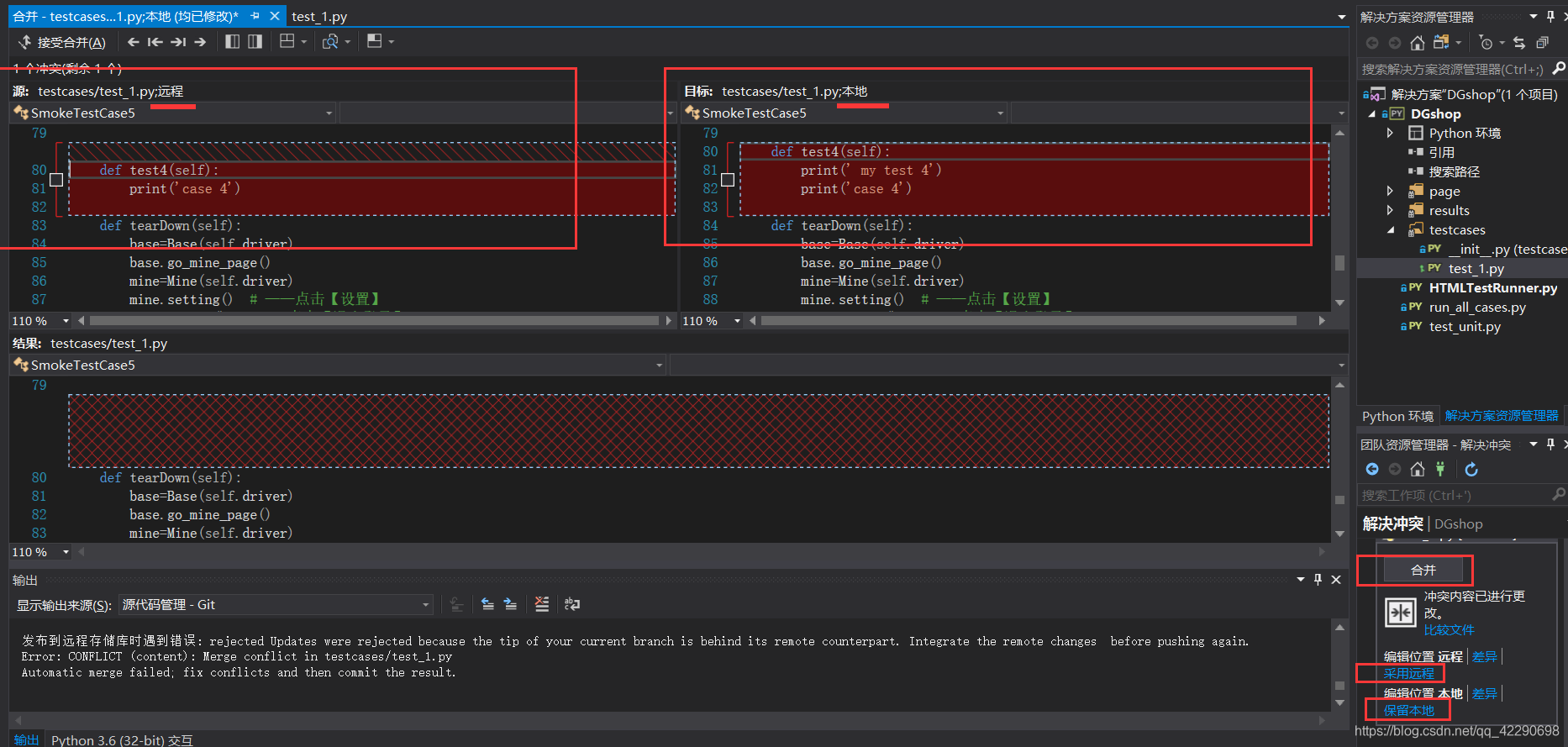Take all target (right) changes icon
The image size is (1568, 747).
pyautogui.click(x=255, y=41)
